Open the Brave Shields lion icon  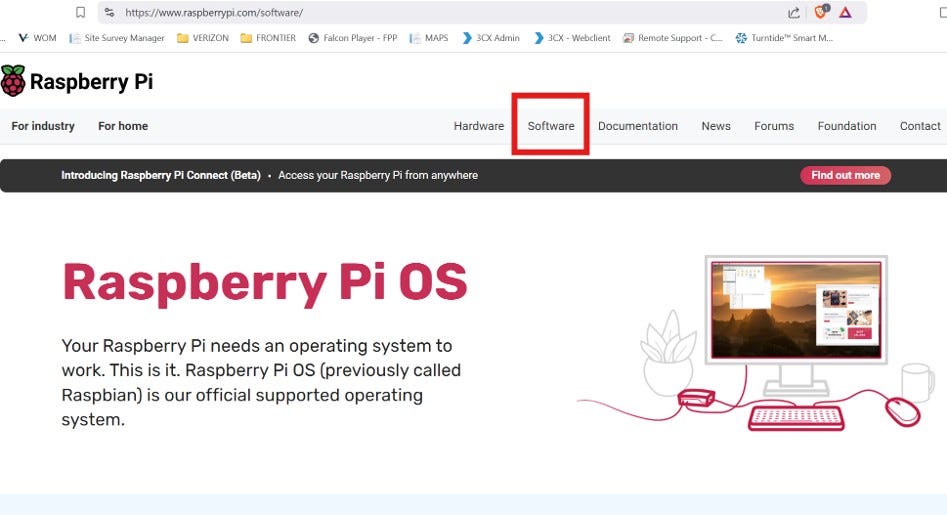(x=821, y=11)
